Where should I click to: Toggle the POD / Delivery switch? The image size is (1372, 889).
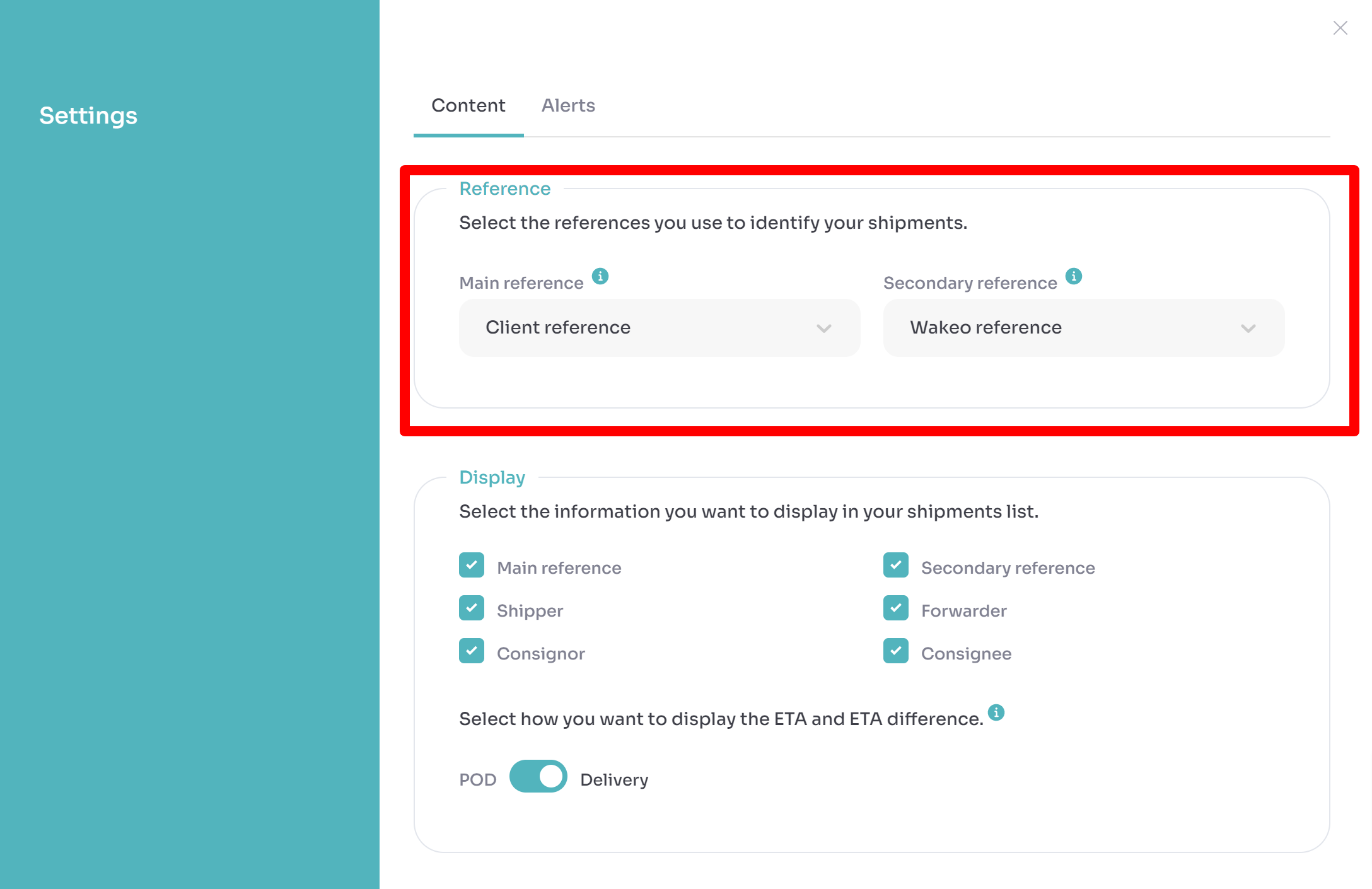(x=538, y=777)
